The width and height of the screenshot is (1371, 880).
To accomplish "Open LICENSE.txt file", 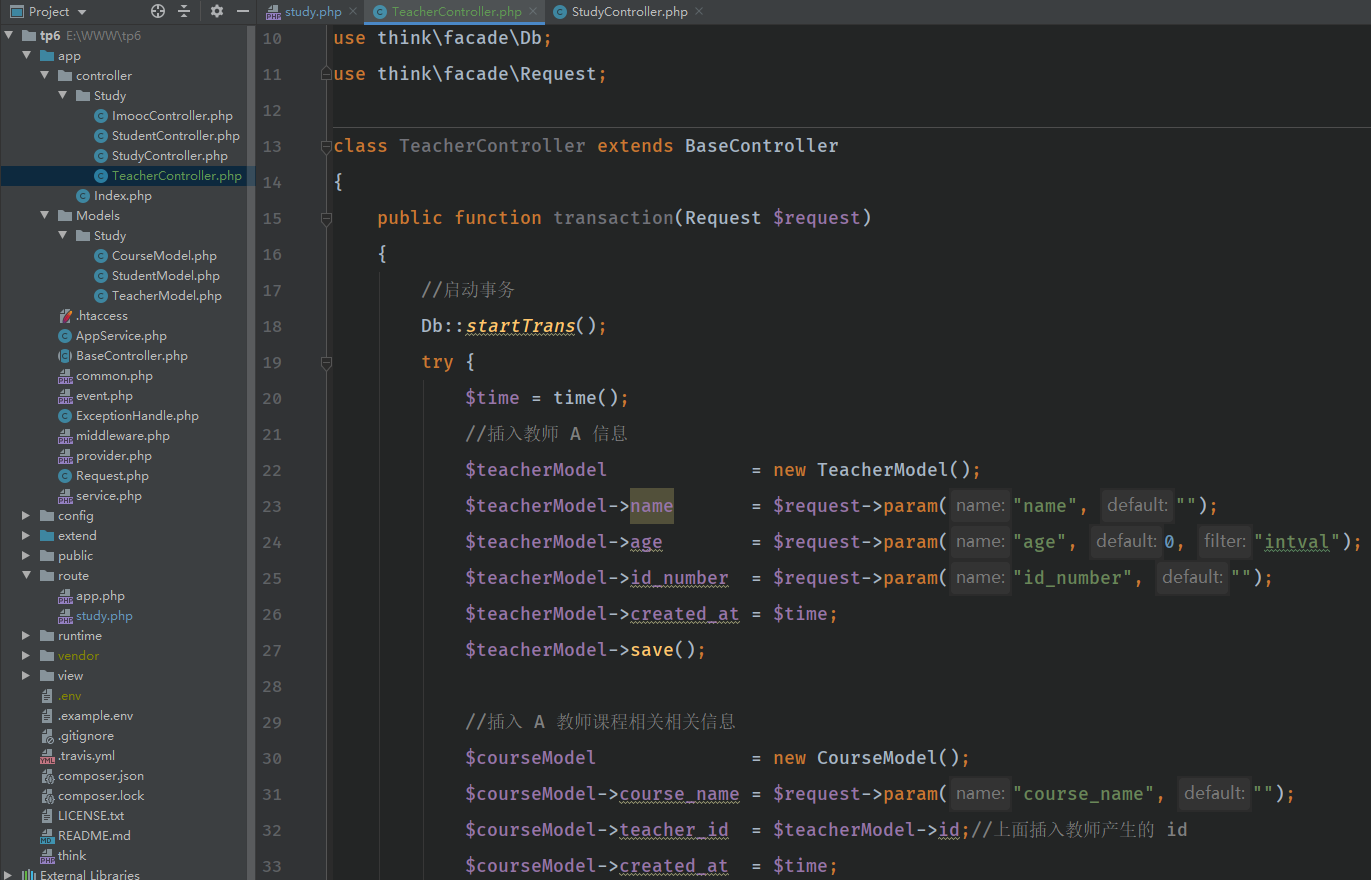I will click(x=91, y=816).
